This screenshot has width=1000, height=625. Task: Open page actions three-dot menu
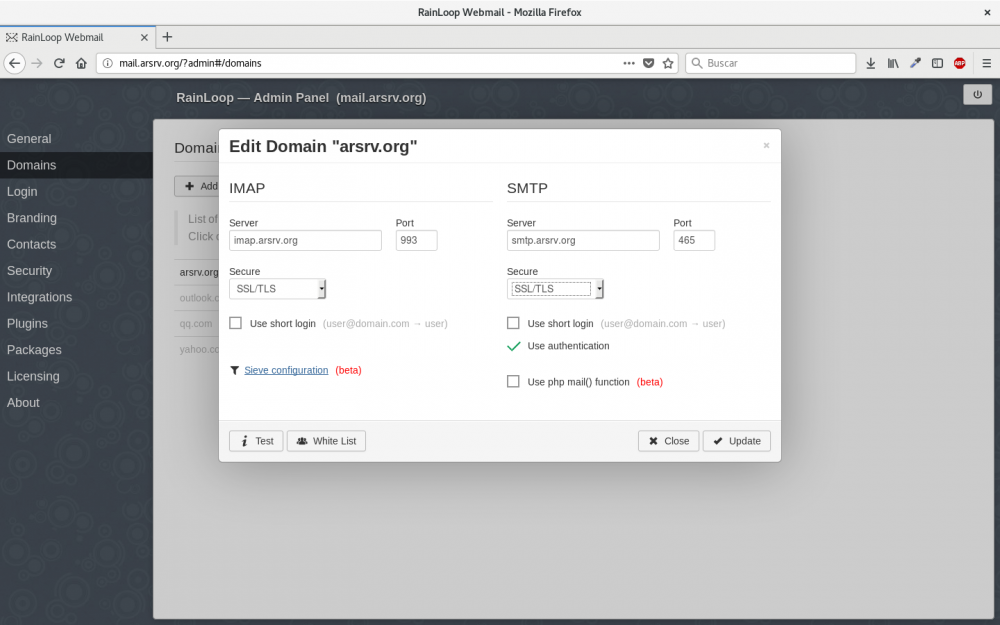629,63
